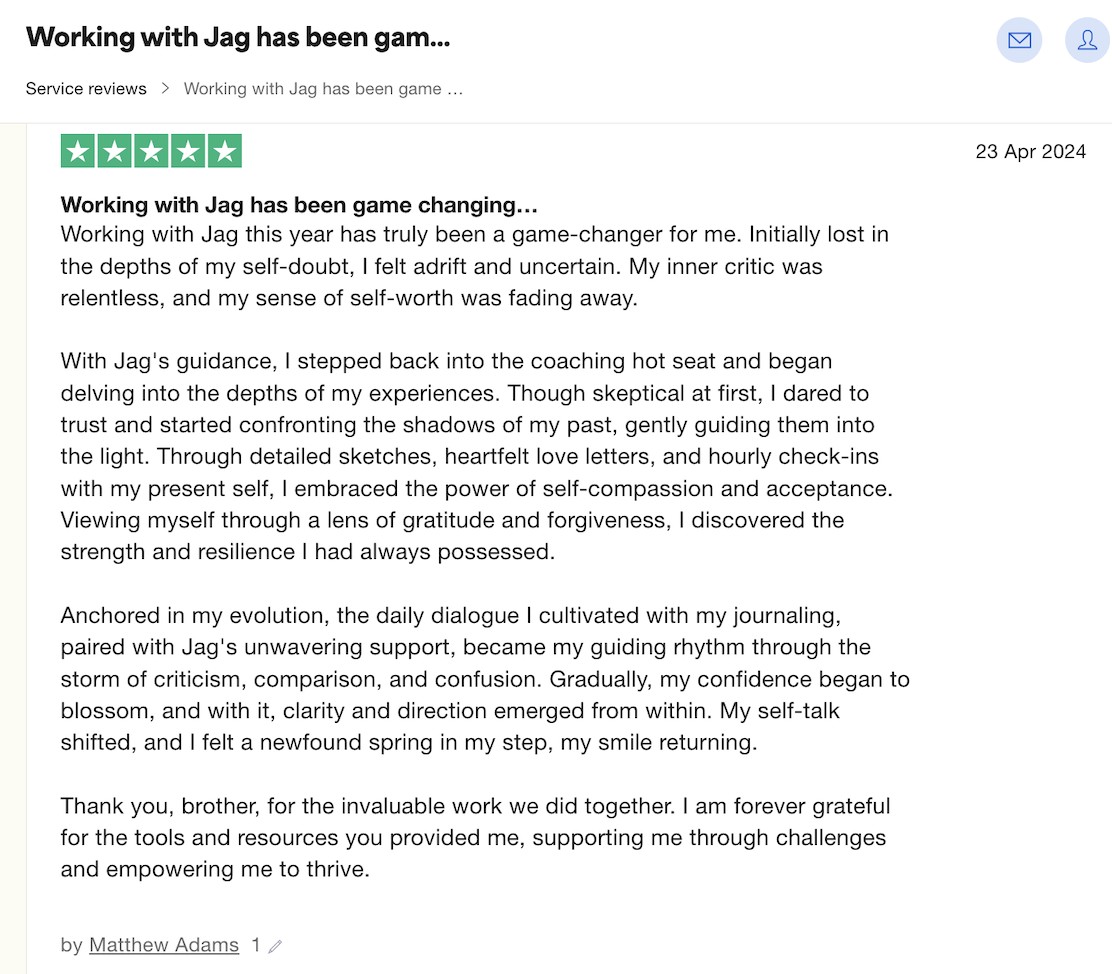Go to Service reviews breadcrumb

86,88
